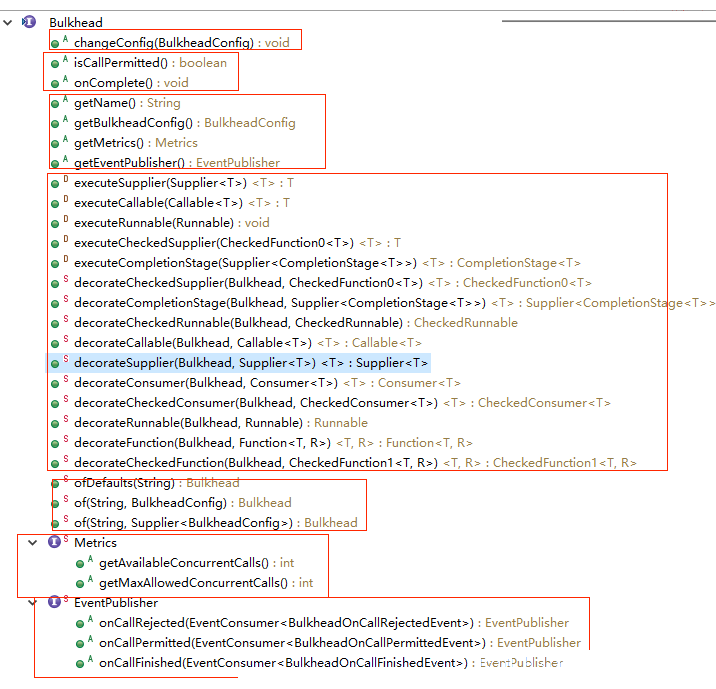Click the green method icon beside getAvailableConcurrentCalls

tap(80, 564)
